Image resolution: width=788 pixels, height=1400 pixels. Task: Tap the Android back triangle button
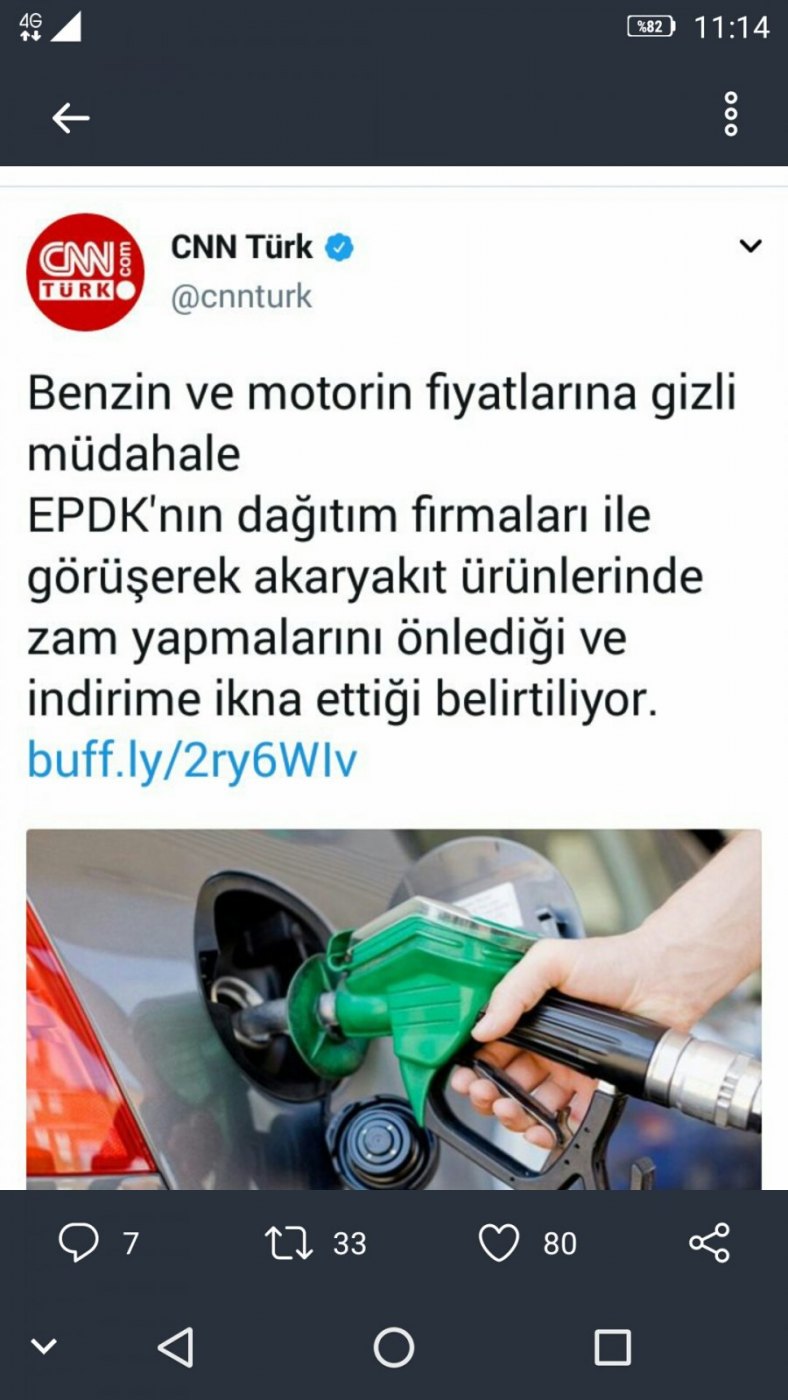tap(176, 1347)
